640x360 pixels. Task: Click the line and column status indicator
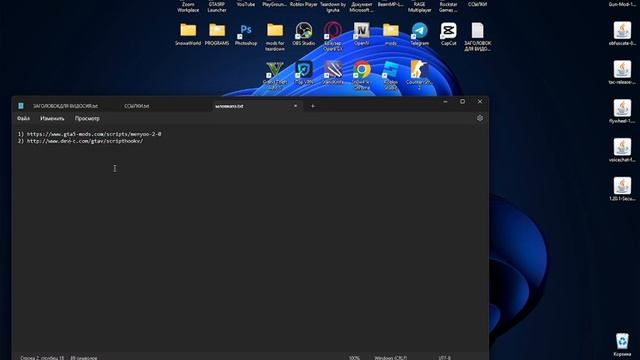(42, 358)
